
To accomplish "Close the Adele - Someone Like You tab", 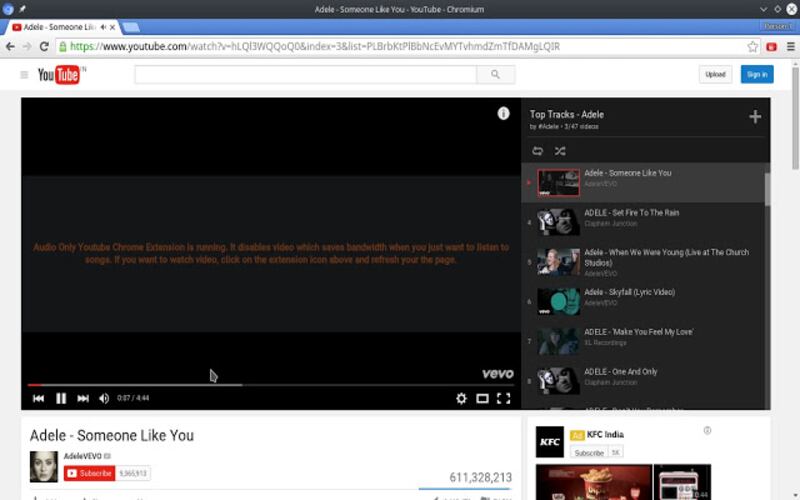I will [112, 27].
